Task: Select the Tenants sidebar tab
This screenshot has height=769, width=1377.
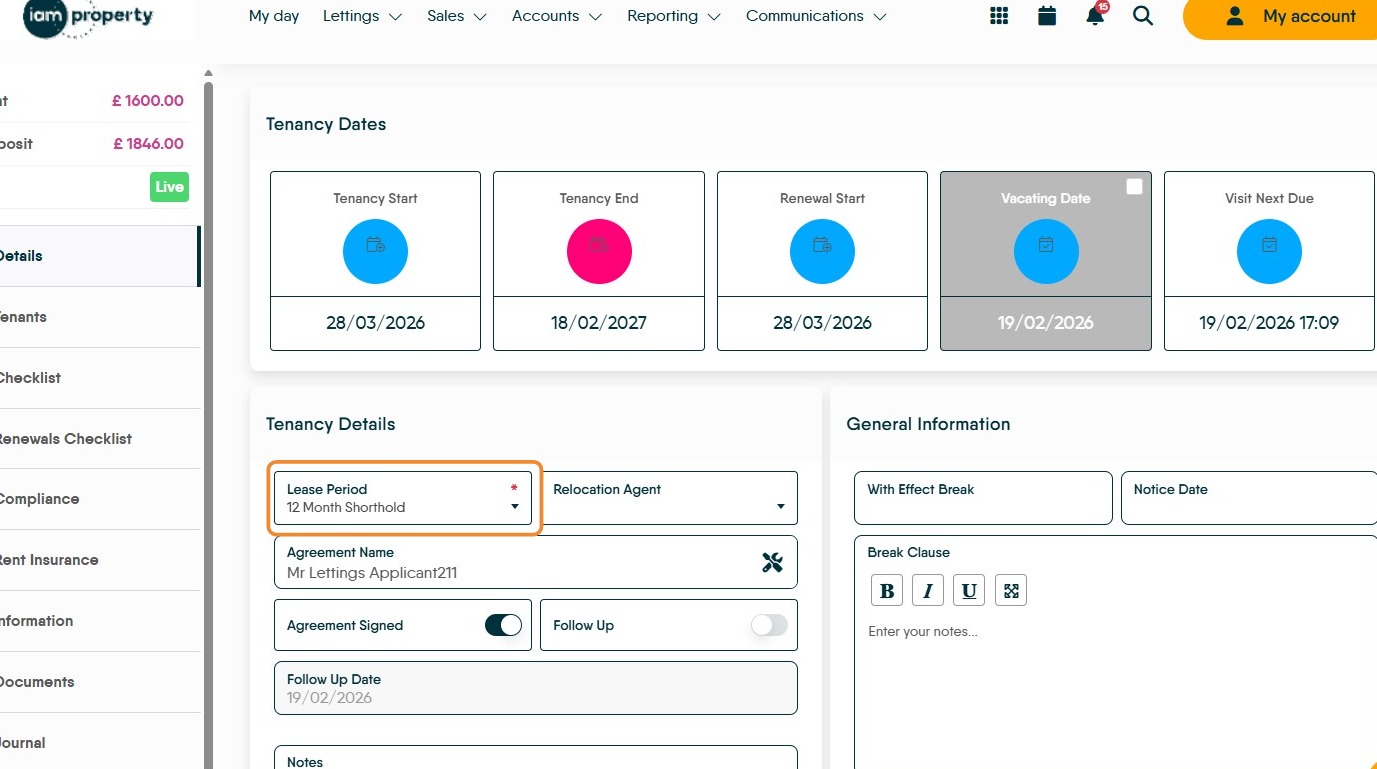Action: [99, 317]
